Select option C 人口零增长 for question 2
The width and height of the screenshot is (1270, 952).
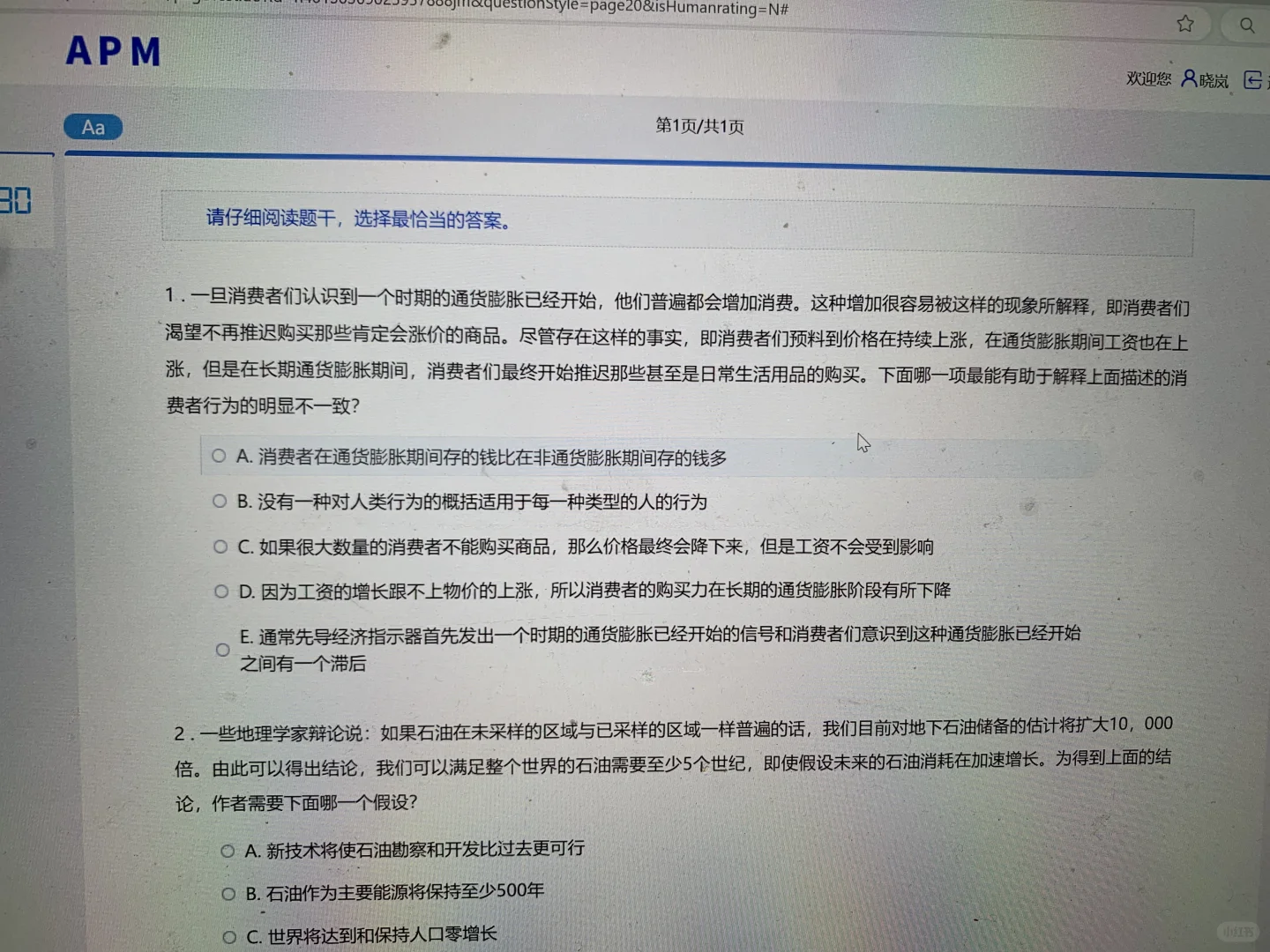point(228,937)
